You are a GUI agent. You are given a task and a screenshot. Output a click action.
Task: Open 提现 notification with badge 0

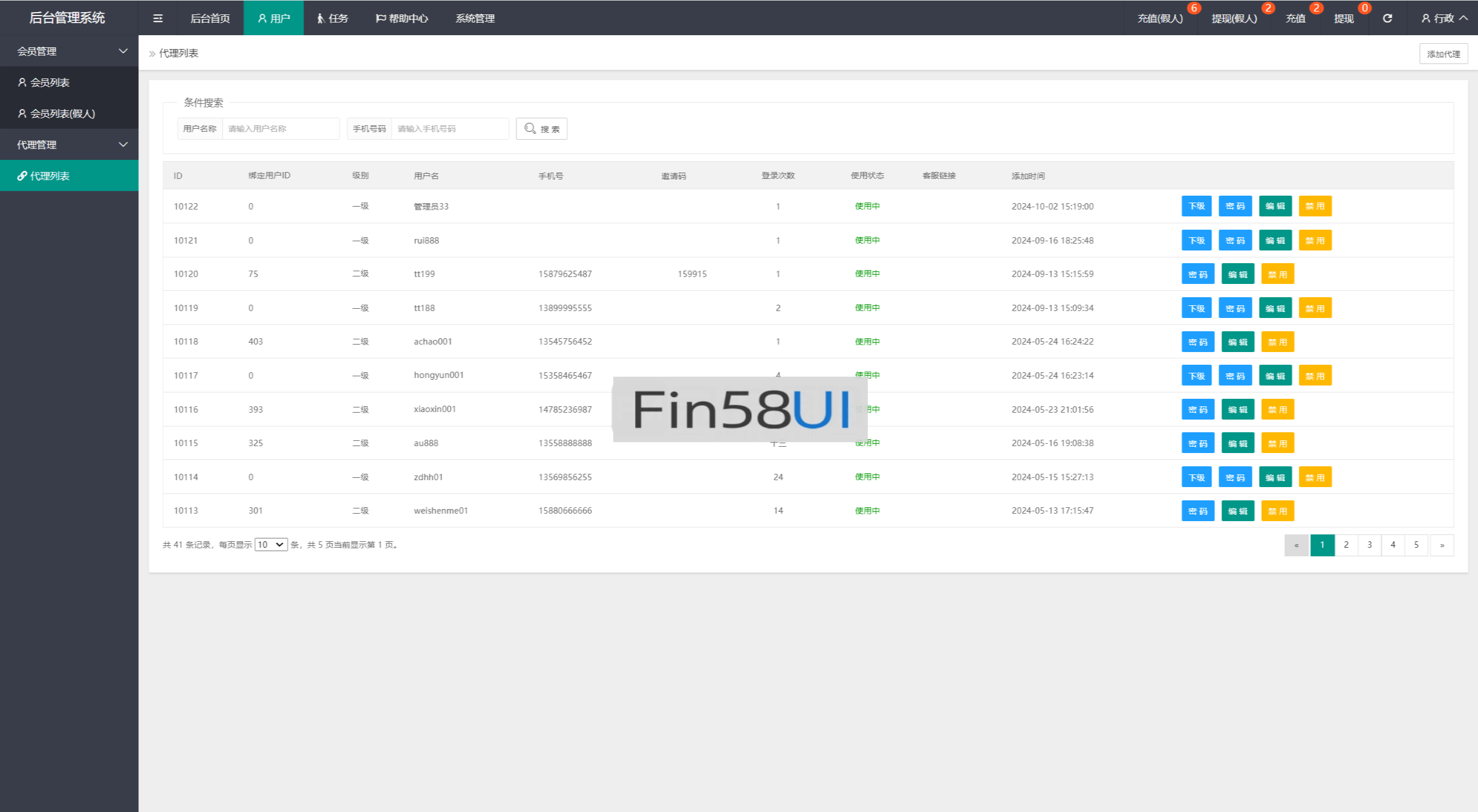pos(1343,18)
